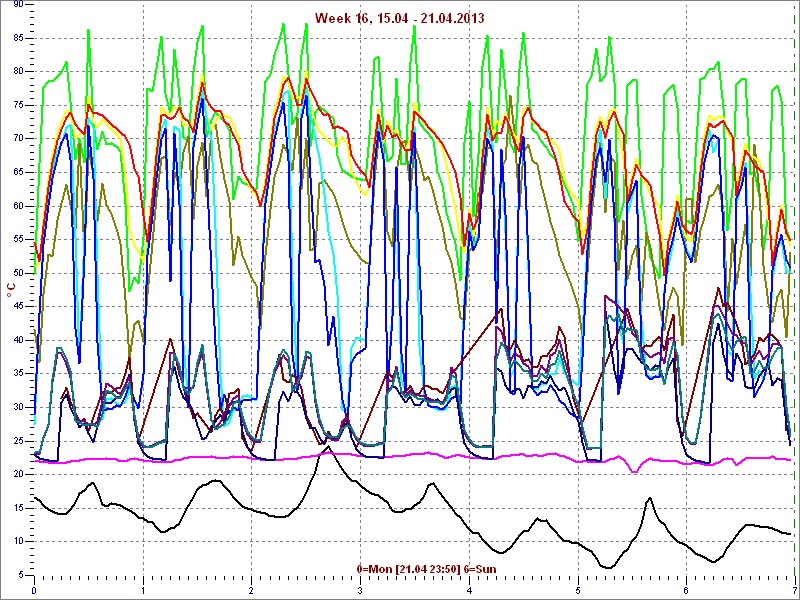
Task: Click the y-axis value 25
Action: point(18,440)
